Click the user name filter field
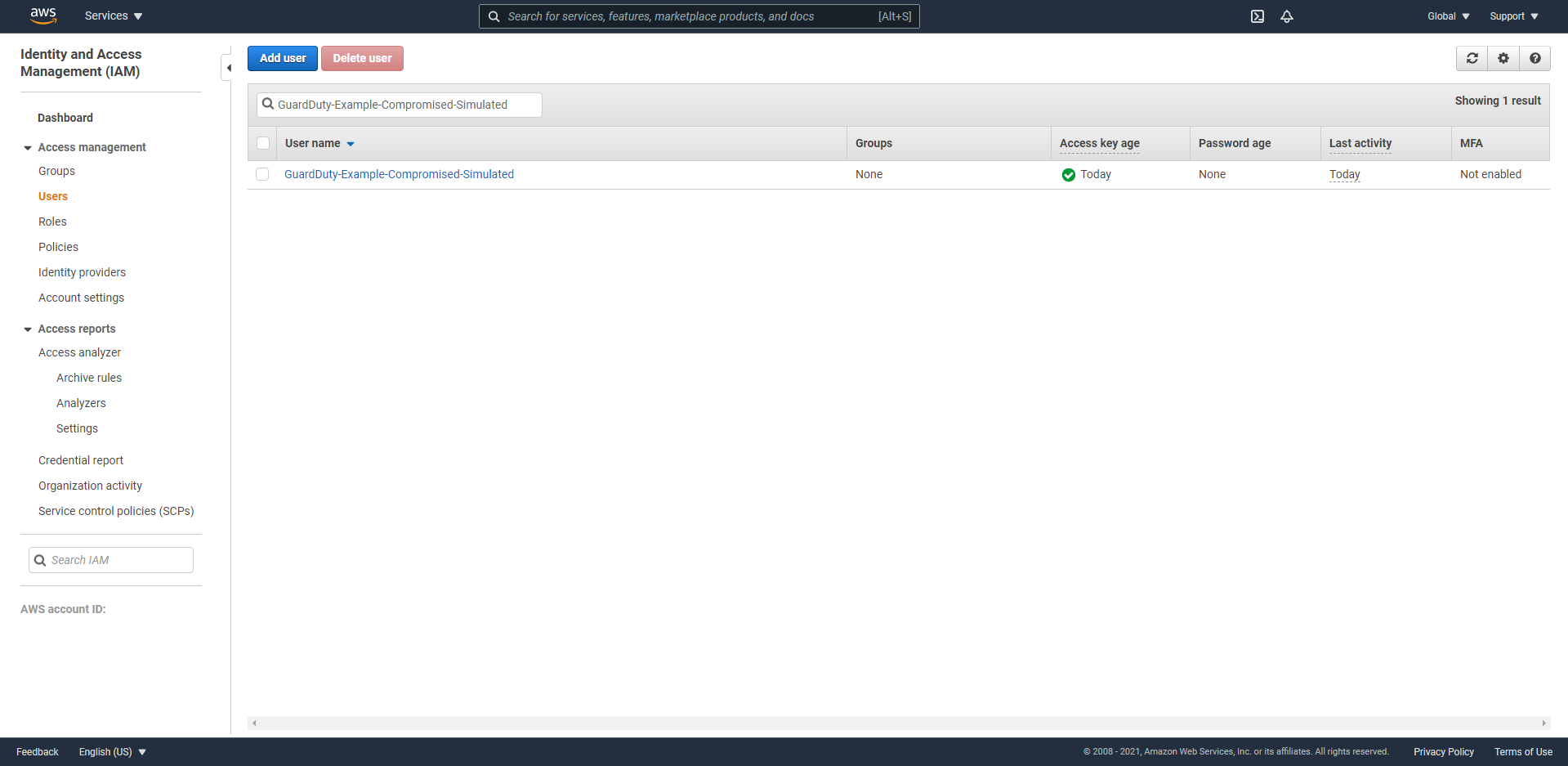1568x766 pixels. 400,105
